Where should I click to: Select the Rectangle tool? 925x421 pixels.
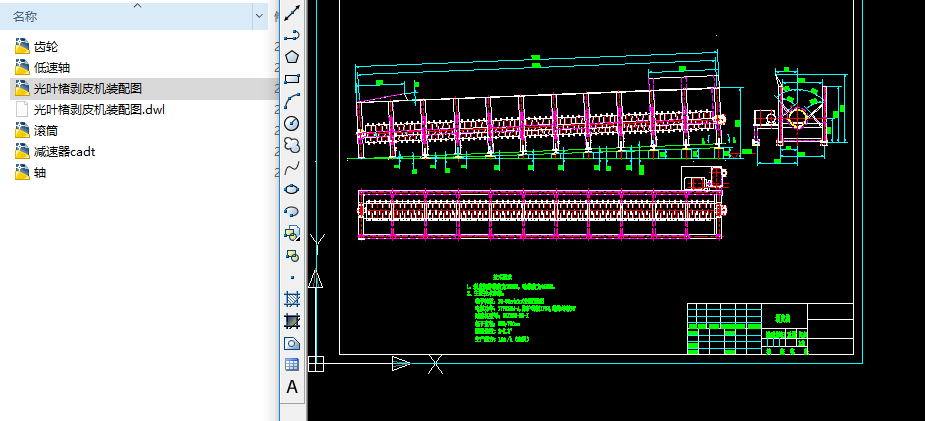[292, 79]
